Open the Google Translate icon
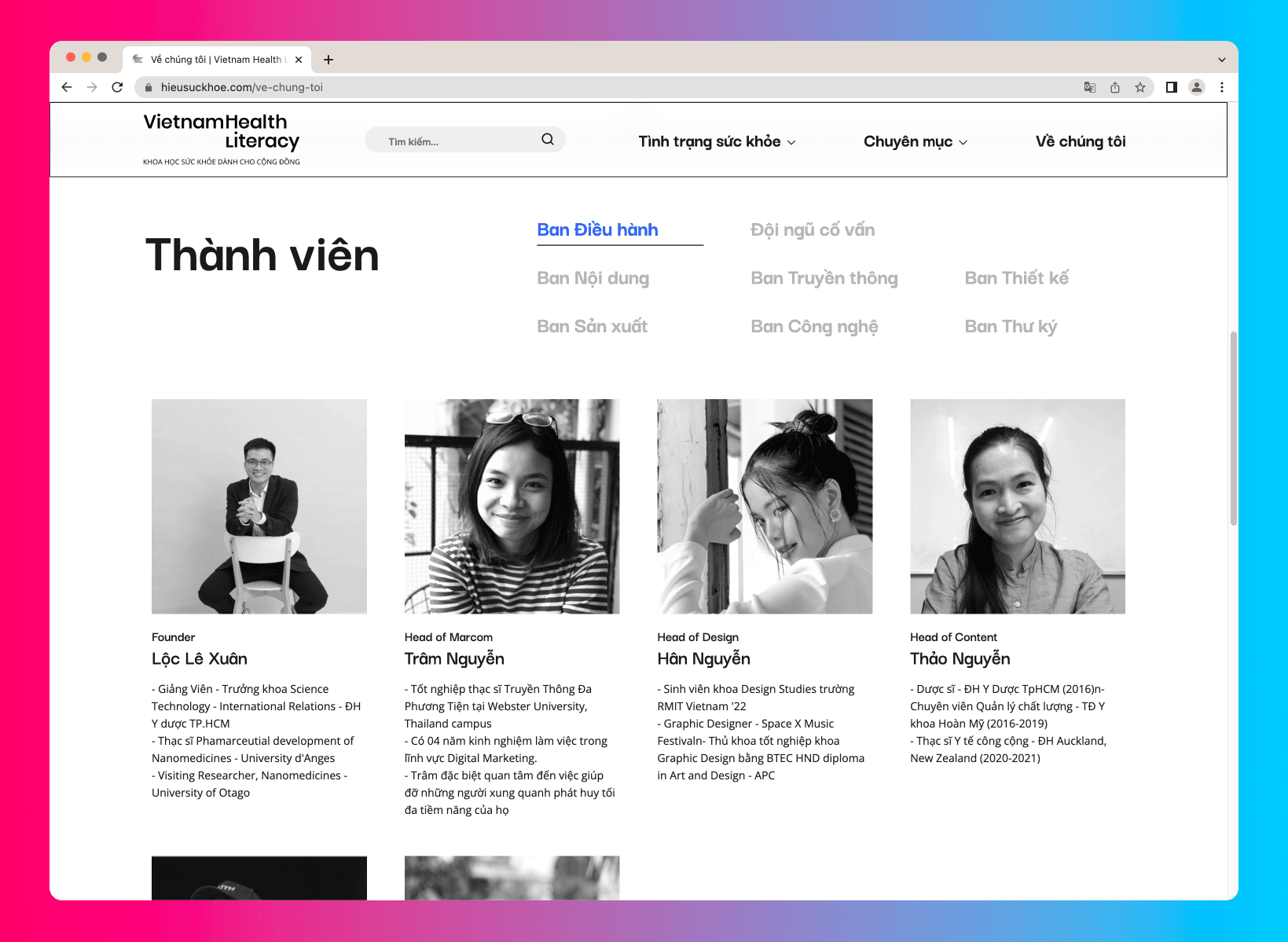The image size is (1288, 942). pos(1090,87)
